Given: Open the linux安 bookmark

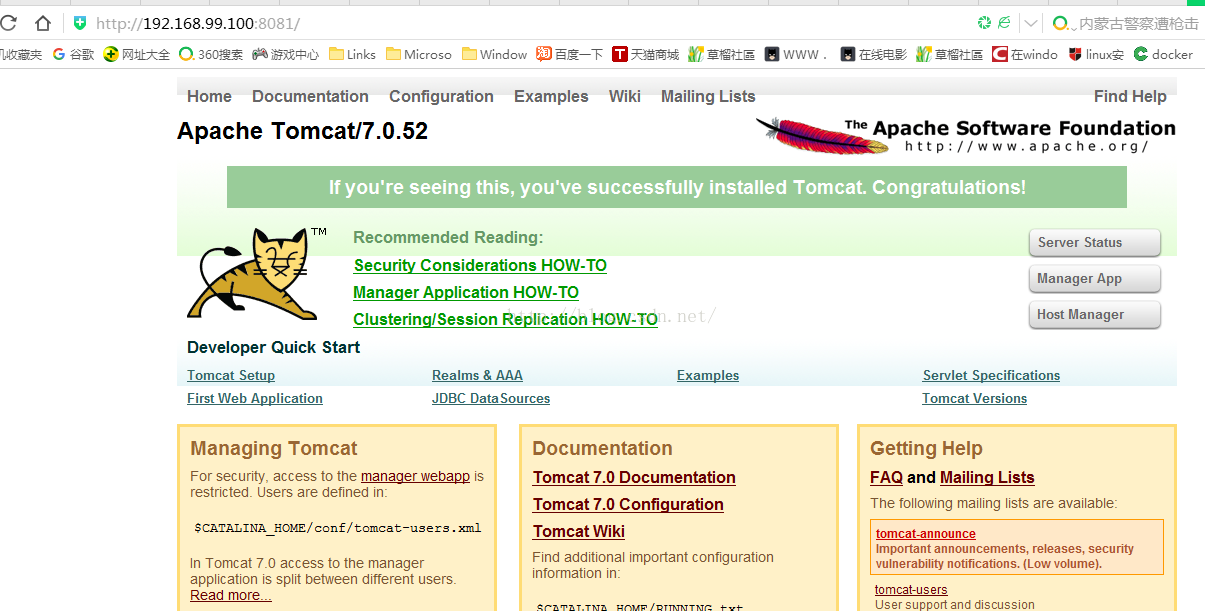Looking at the screenshot, I should tap(1096, 54).
